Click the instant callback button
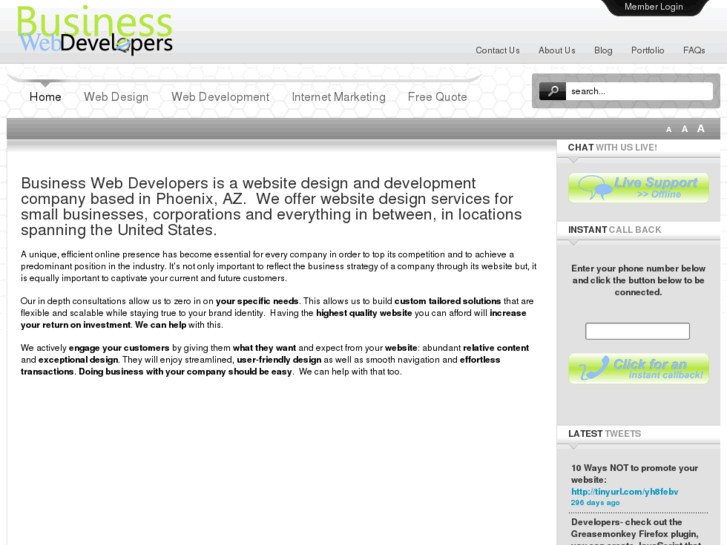The image size is (727, 545). click(x=638, y=369)
